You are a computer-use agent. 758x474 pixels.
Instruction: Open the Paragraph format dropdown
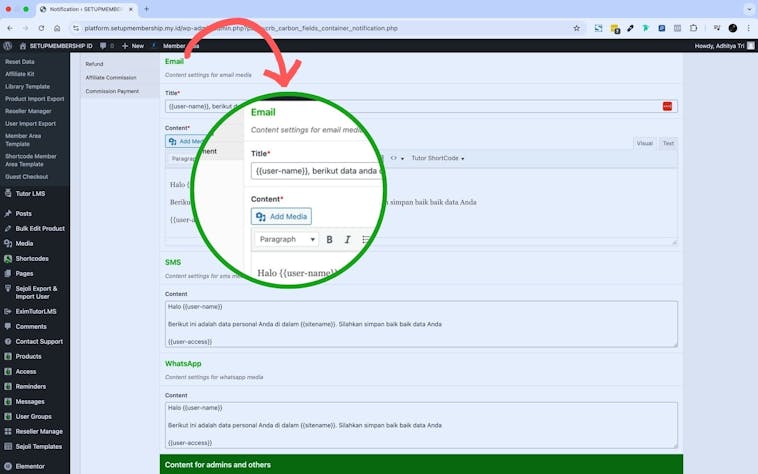(287, 239)
